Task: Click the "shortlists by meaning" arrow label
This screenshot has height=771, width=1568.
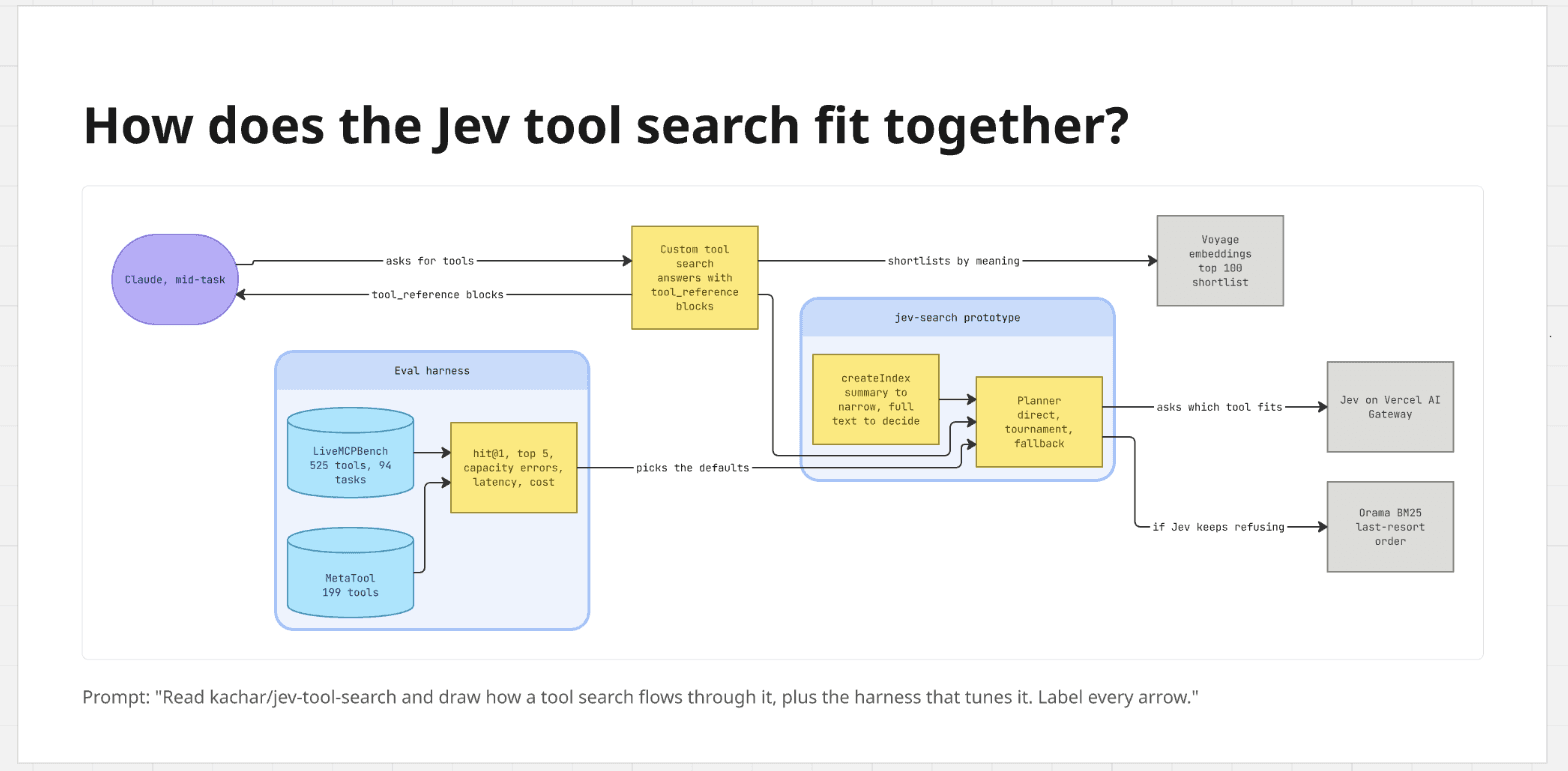Action: click(x=954, y=261)
